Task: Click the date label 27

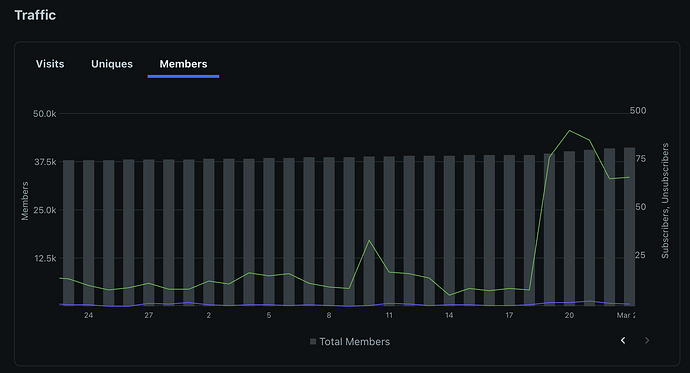Action: click(x=149, y=315)
